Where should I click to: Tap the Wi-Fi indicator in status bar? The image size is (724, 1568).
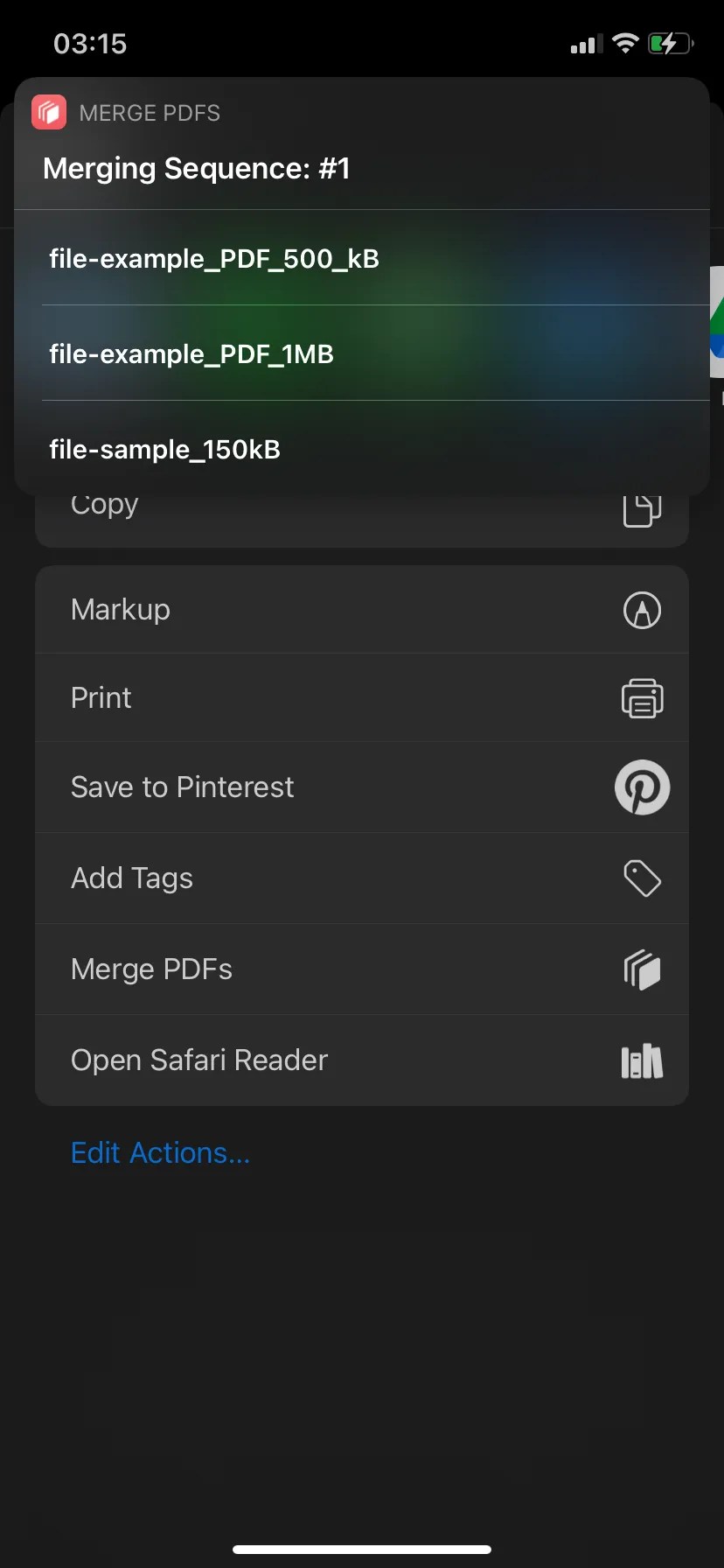(x=624, y=42)
